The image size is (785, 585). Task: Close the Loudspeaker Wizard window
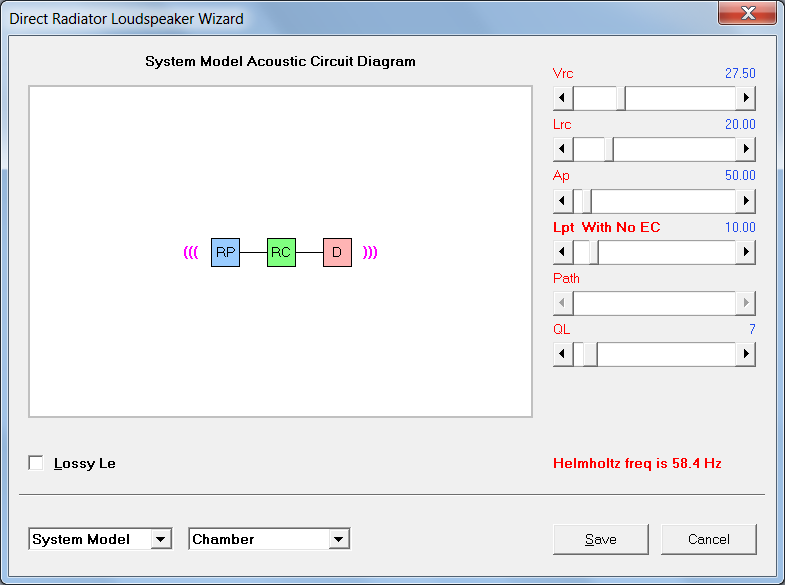[x=747, y=13]
